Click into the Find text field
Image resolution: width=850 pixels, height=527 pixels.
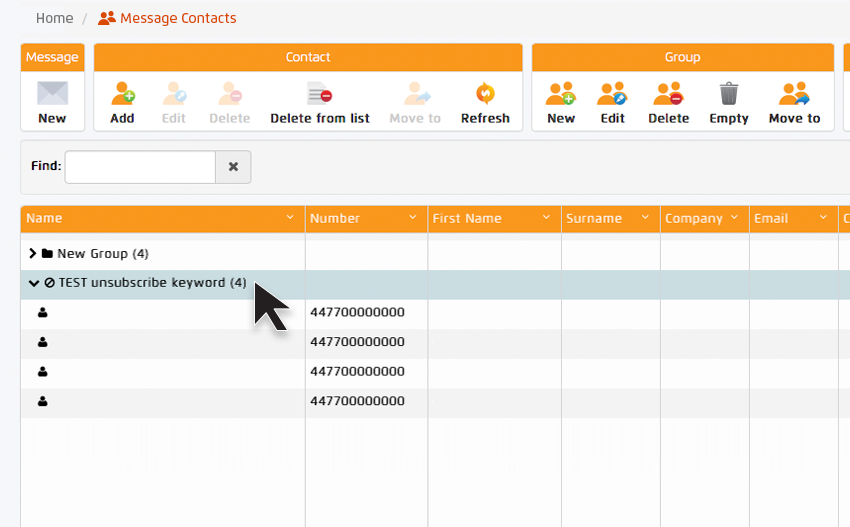[x=140, y=167]
